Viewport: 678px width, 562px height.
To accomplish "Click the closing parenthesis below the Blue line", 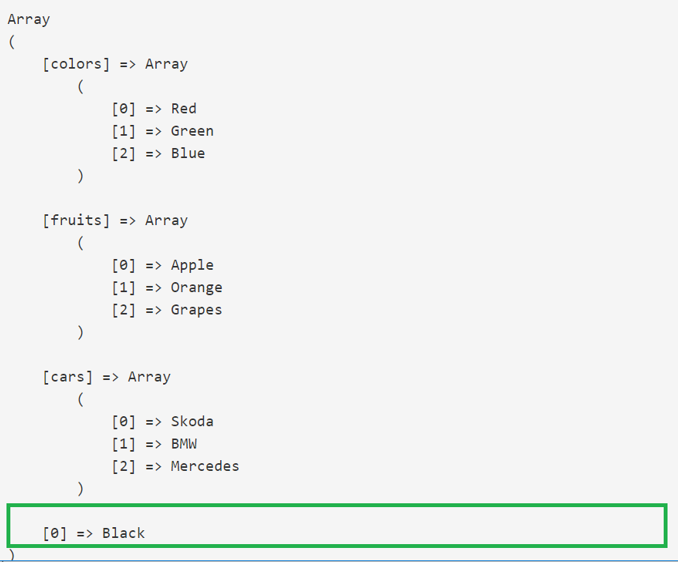I will point(80,176).
